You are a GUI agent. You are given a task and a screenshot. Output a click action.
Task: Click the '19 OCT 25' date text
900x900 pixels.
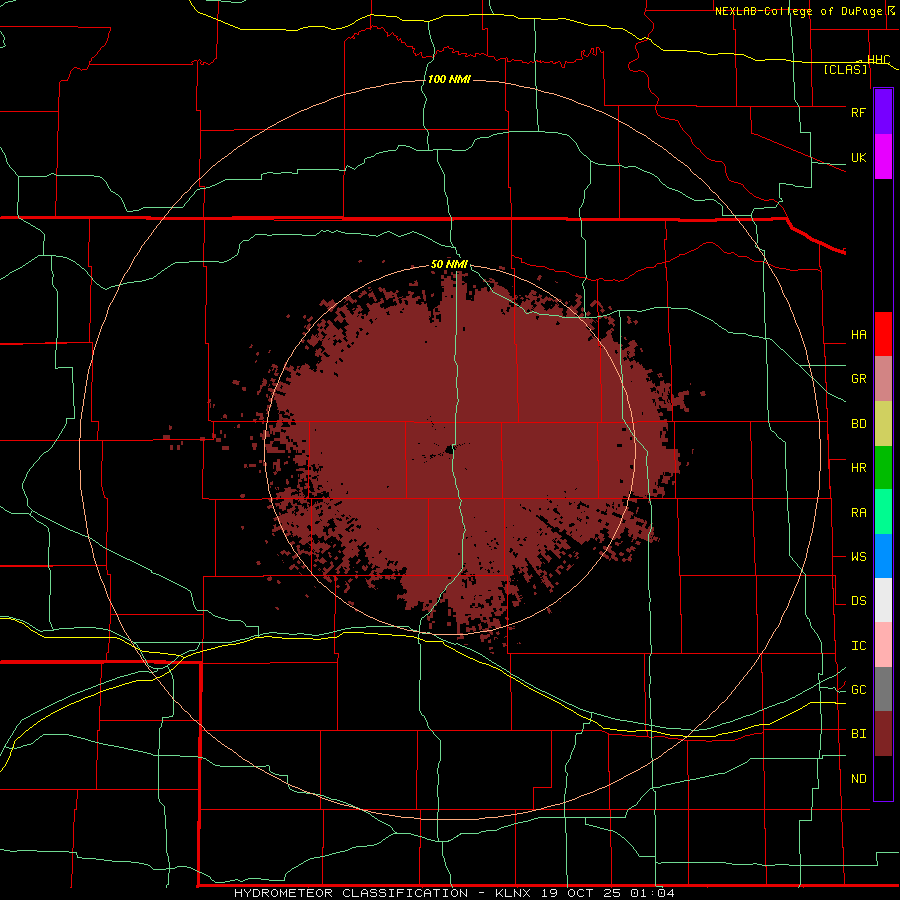pyautogui.click(x=582, y=893)
